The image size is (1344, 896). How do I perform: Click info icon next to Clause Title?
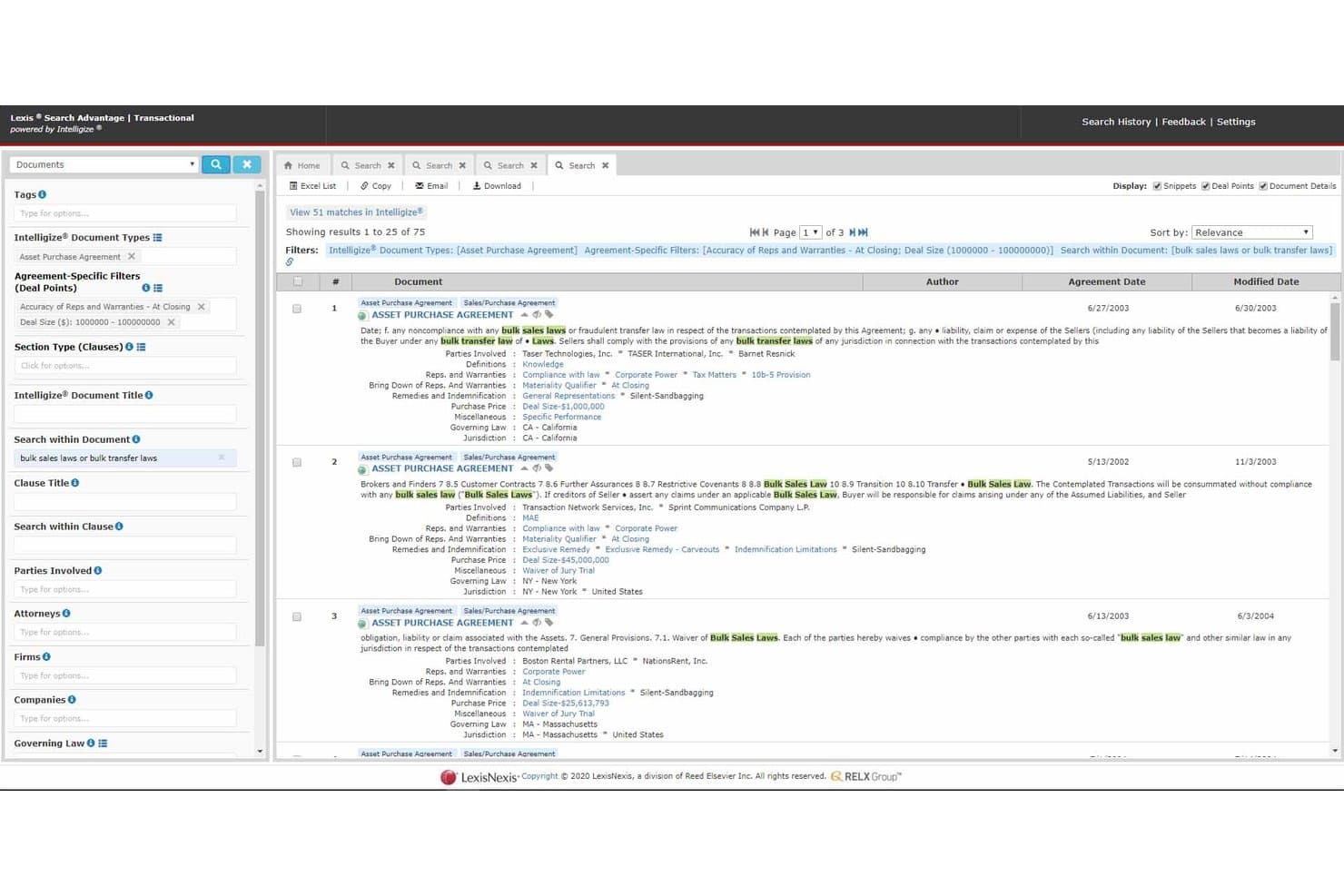[75, 483]
